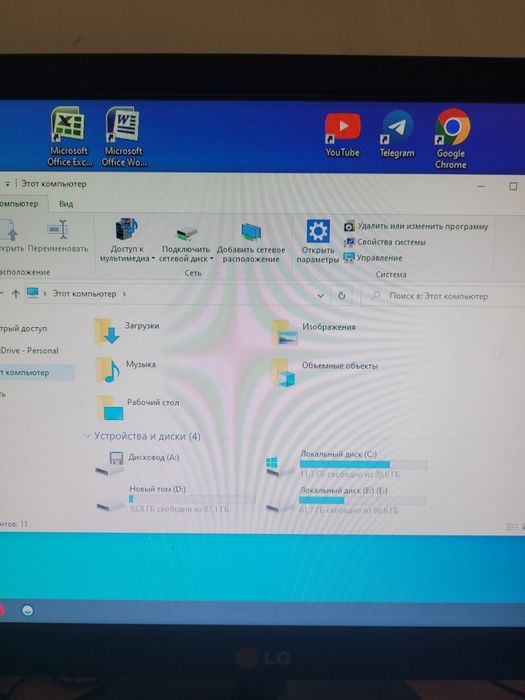Click the Доступ к мультимедиа icon
Screen dimensions: 525x700
(x=127, y=229)
